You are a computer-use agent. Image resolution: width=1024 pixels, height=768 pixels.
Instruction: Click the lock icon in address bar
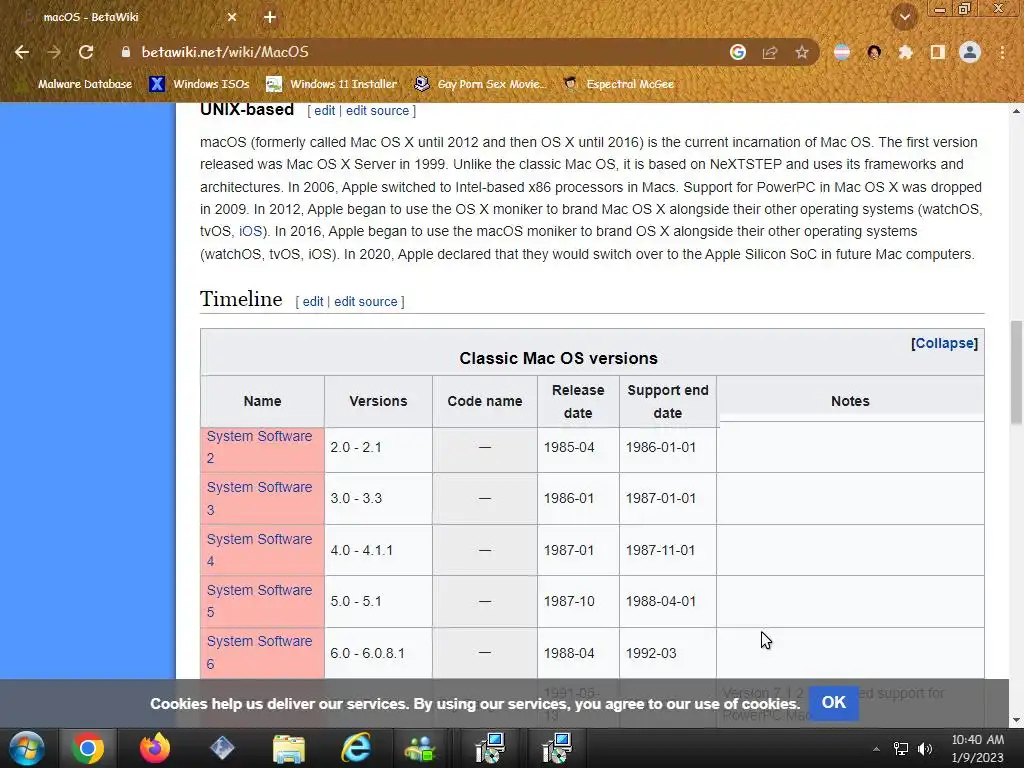tap(125, 52)
